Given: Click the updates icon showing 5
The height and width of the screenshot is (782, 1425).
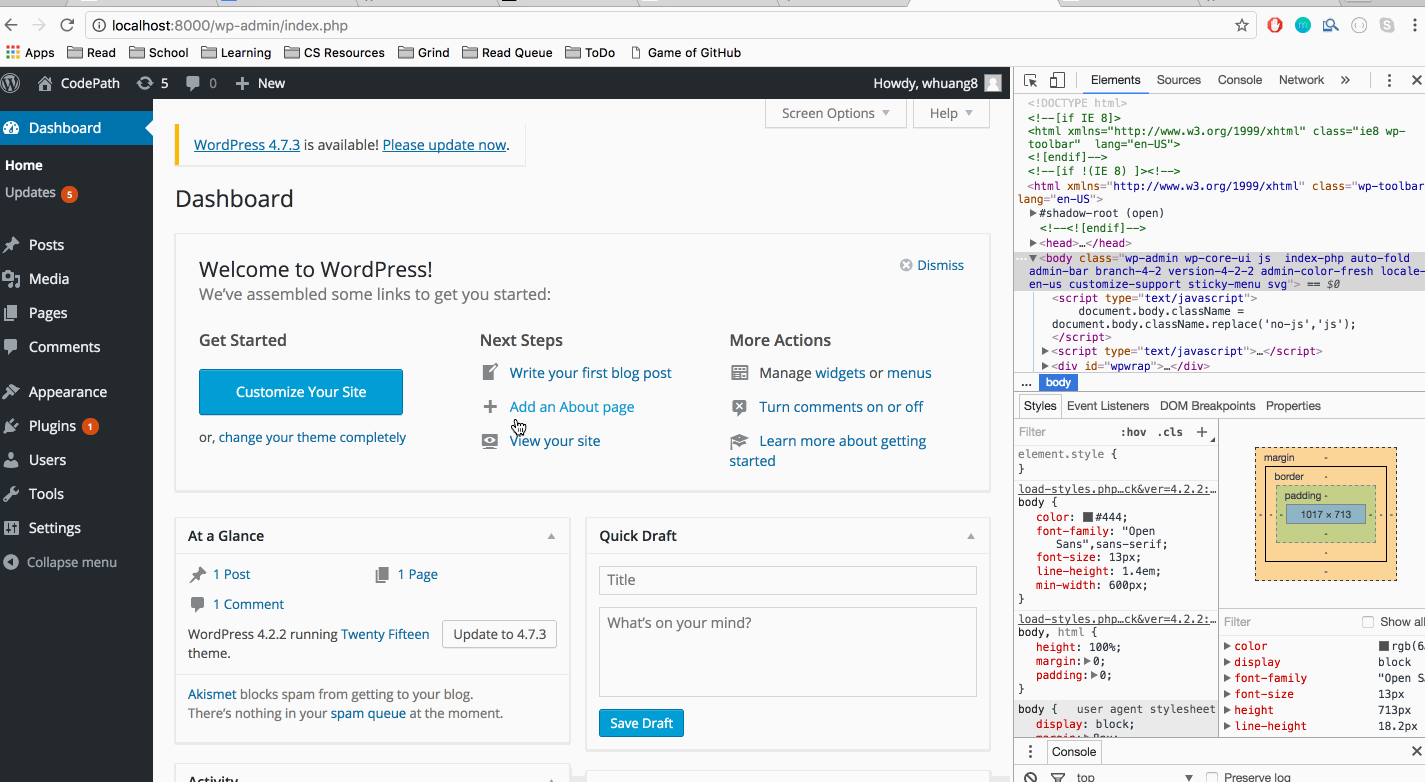Looking at the screenshot, I should (145, 83).
